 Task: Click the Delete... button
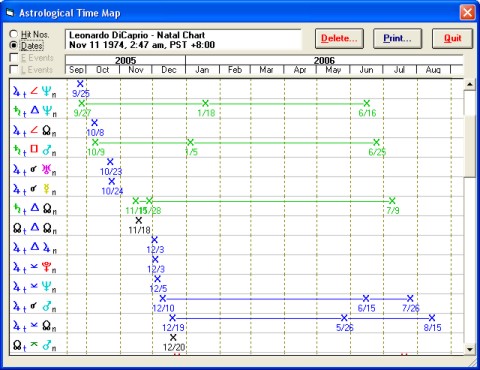[339, 38]
